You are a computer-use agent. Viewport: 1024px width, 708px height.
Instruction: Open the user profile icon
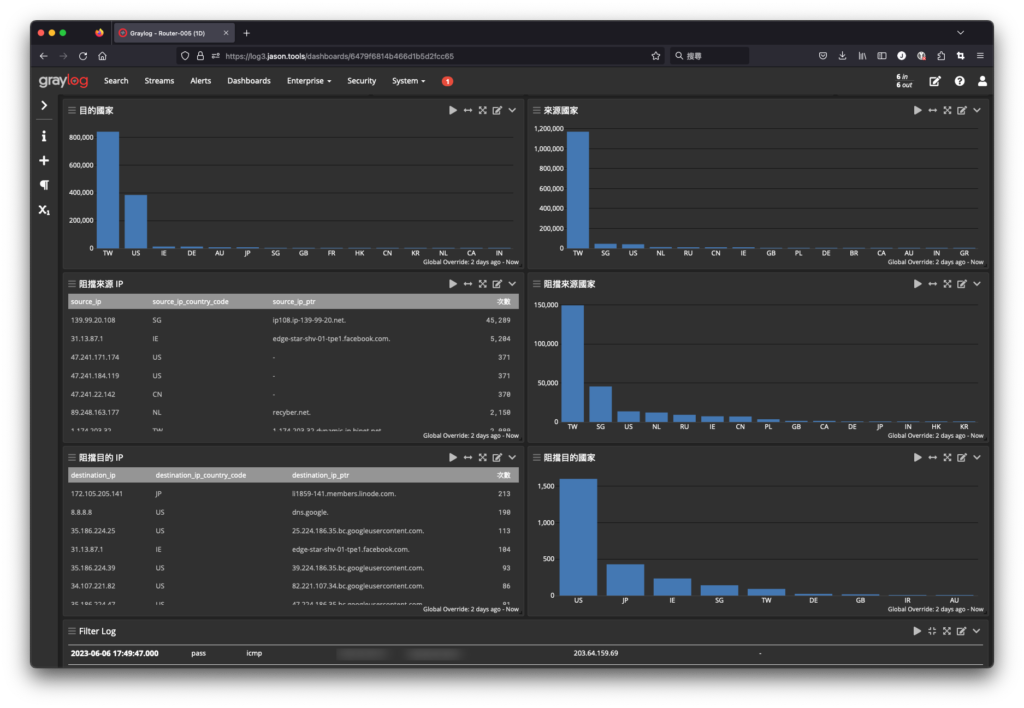click(x=982, y=81)
